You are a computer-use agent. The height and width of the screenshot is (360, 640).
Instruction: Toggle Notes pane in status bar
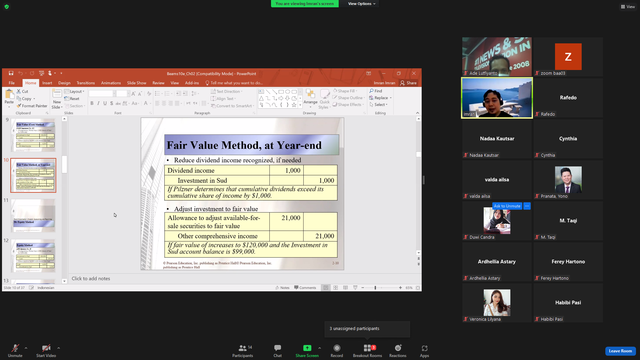pos(282,288)
